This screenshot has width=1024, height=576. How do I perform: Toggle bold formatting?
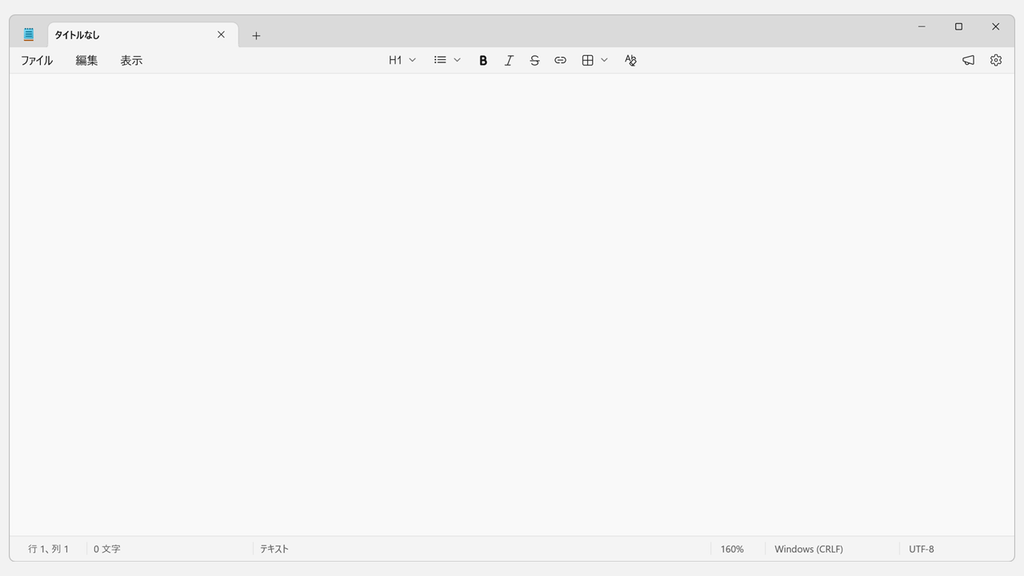(x=483, y=60)
